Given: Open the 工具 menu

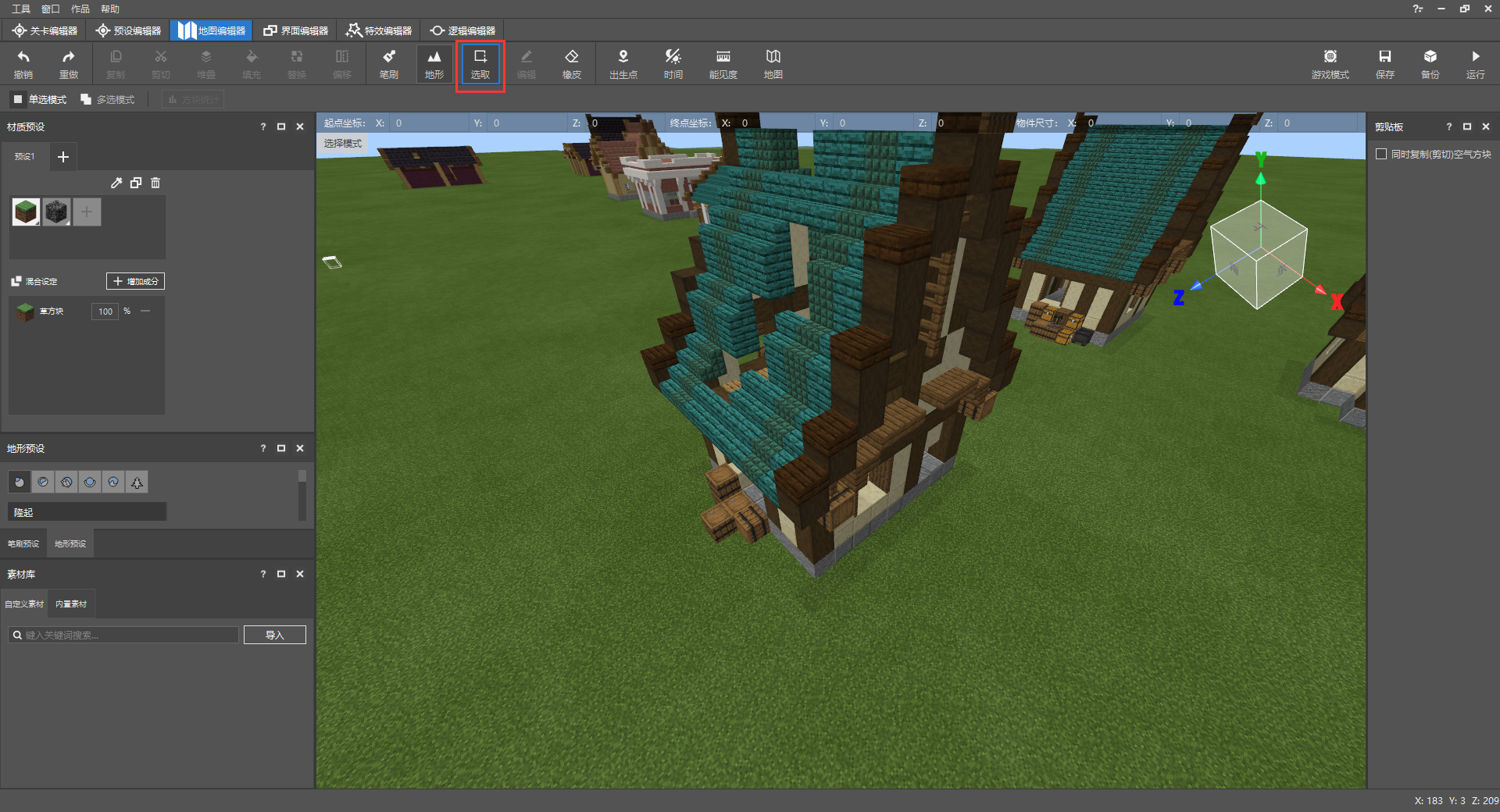Looking at the screenshot, I should click(21, 9).
